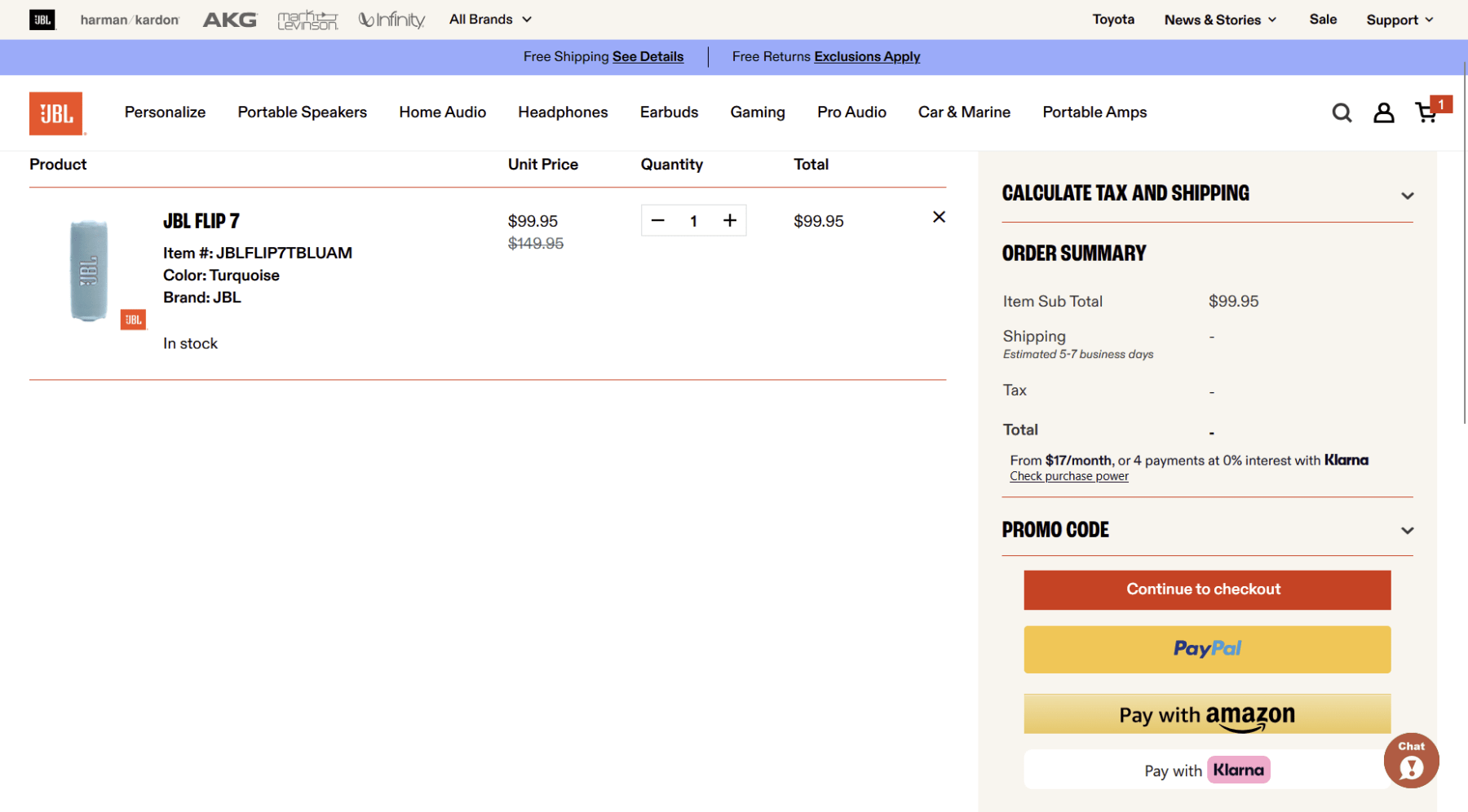The width and height of the screenshot is (1468, 812).
Task: Collapse the Calculate Tax and Shipping section
Action: pyautogui.click(x=1408, y=195)
